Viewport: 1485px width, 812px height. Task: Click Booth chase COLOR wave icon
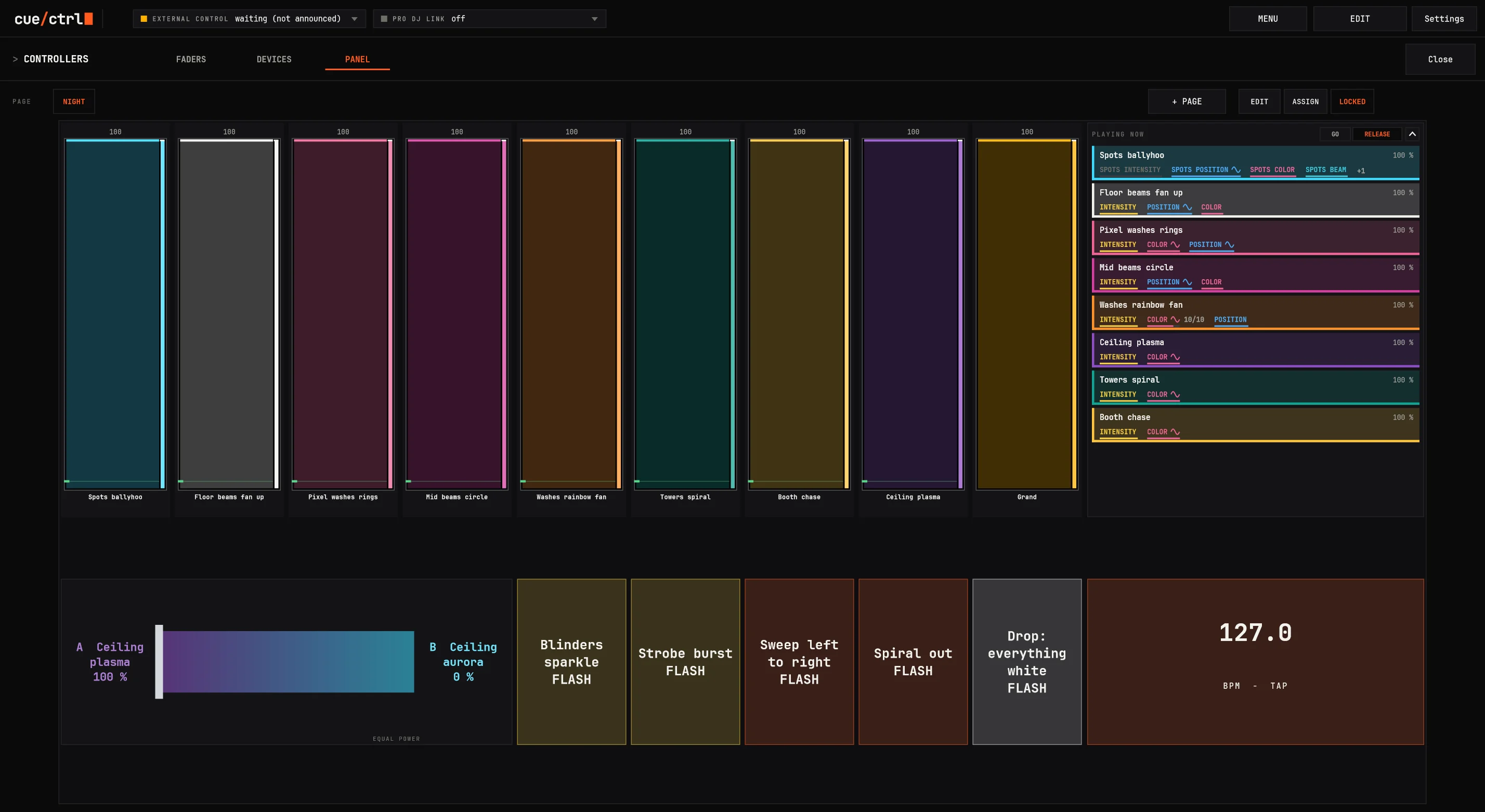tap(1175, 431)
